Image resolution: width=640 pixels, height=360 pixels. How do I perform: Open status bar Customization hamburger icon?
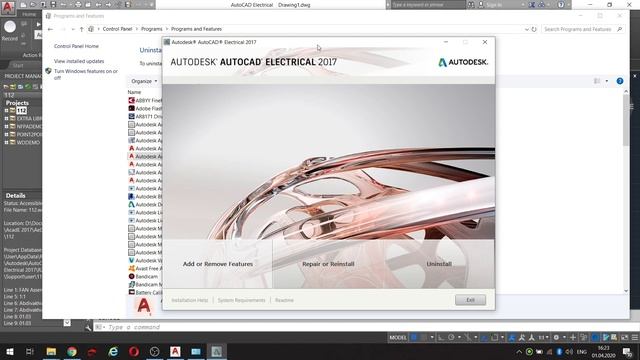click(x=635, y=338)
